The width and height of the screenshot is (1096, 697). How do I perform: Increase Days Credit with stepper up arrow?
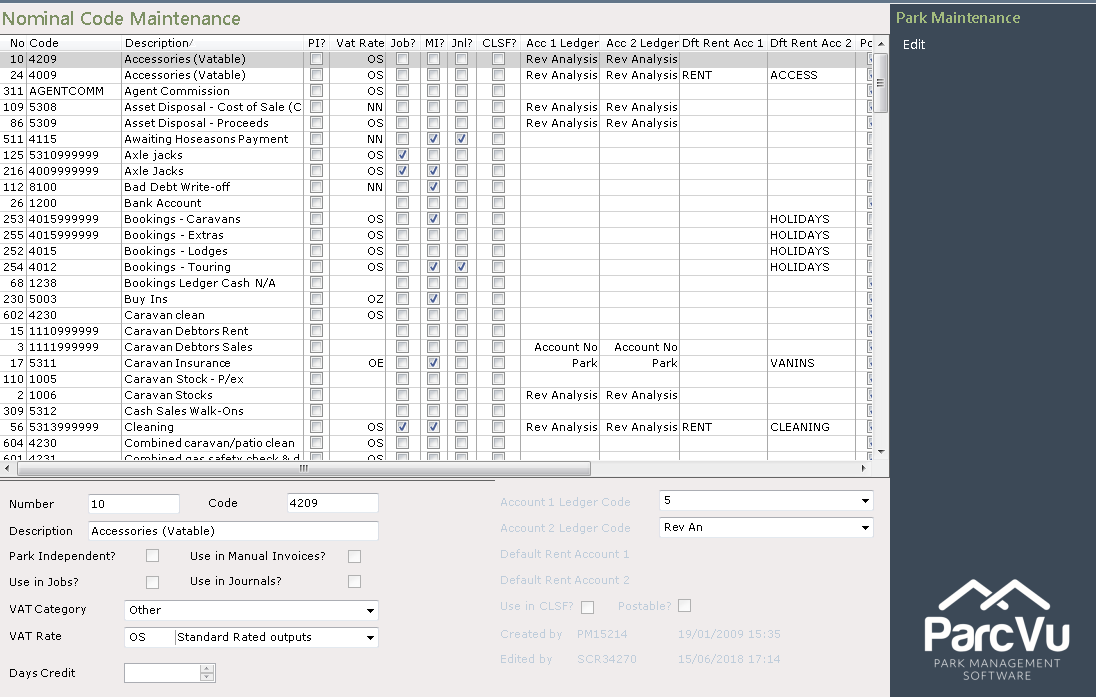click(x=206, y=668)
